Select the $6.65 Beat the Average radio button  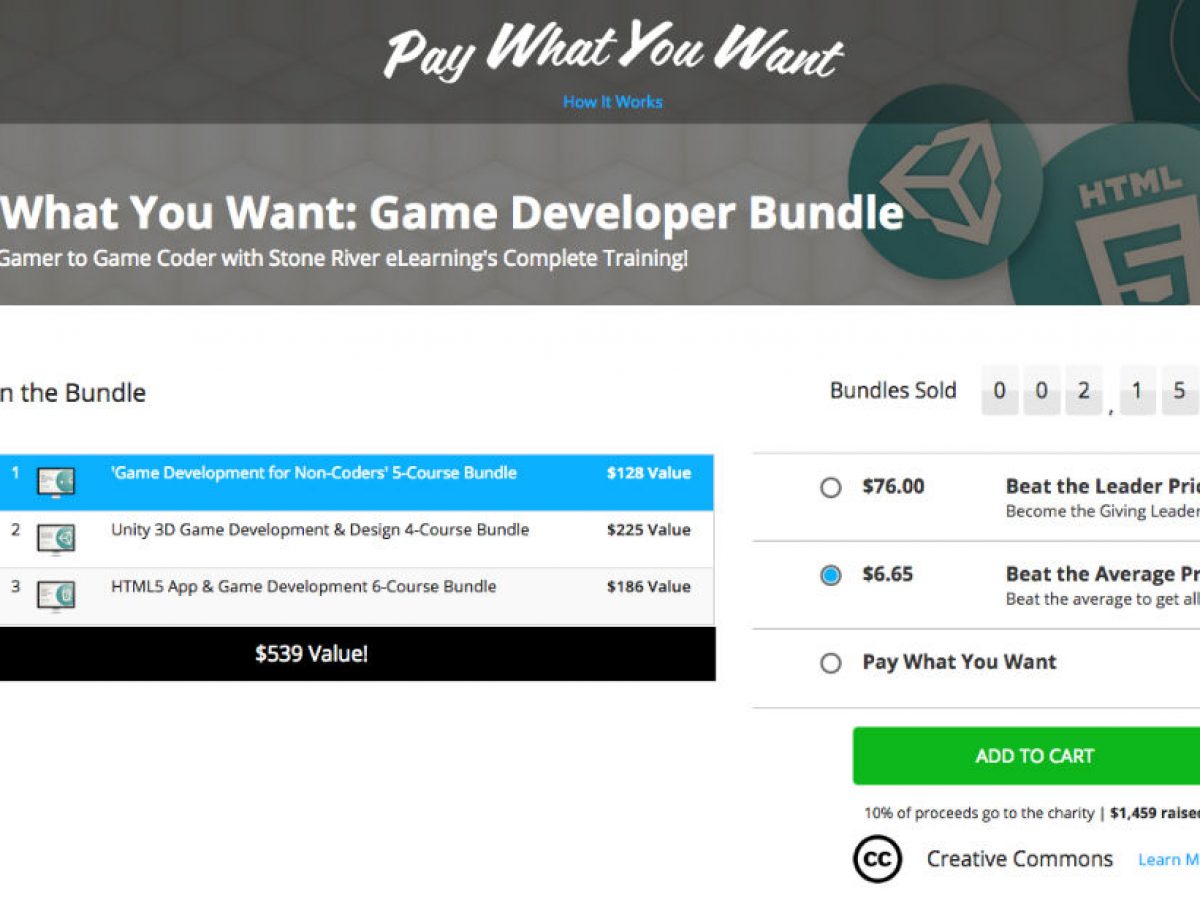[831, 575]
